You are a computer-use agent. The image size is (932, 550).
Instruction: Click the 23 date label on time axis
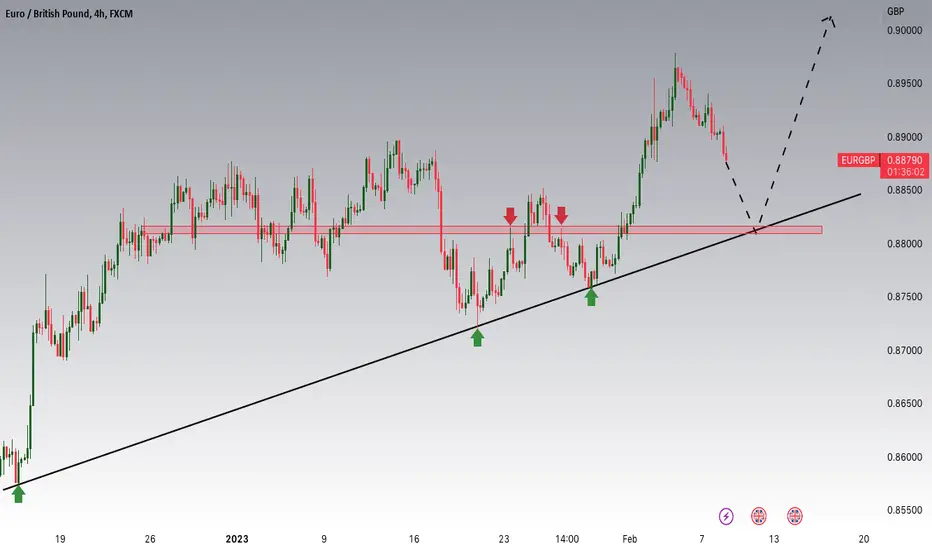[503, 539]
